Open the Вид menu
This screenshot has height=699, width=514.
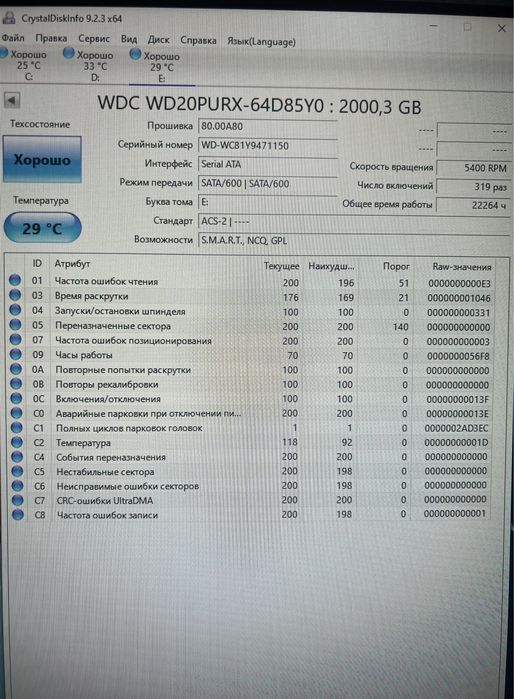(x=129, y=39)
